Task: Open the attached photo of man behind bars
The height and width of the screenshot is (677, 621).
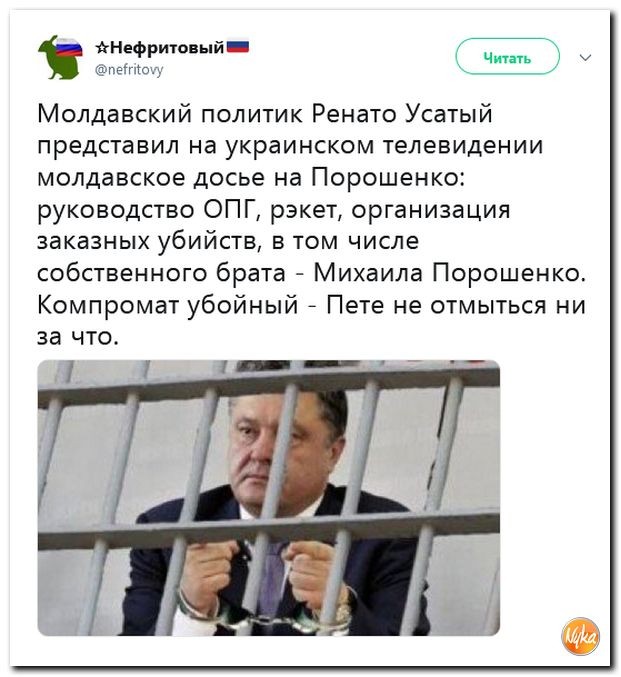Action: pos(269,497)
